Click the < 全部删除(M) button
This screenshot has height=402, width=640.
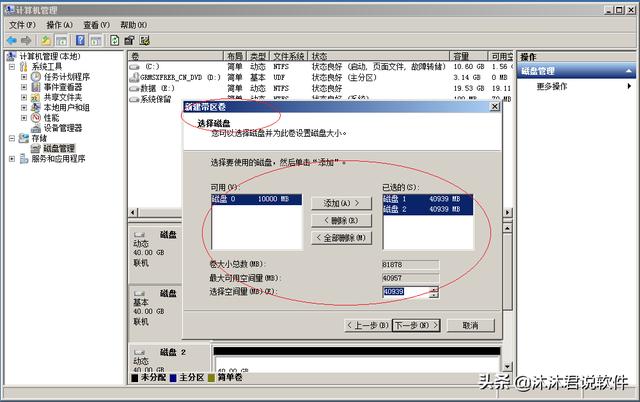[341, 238]
